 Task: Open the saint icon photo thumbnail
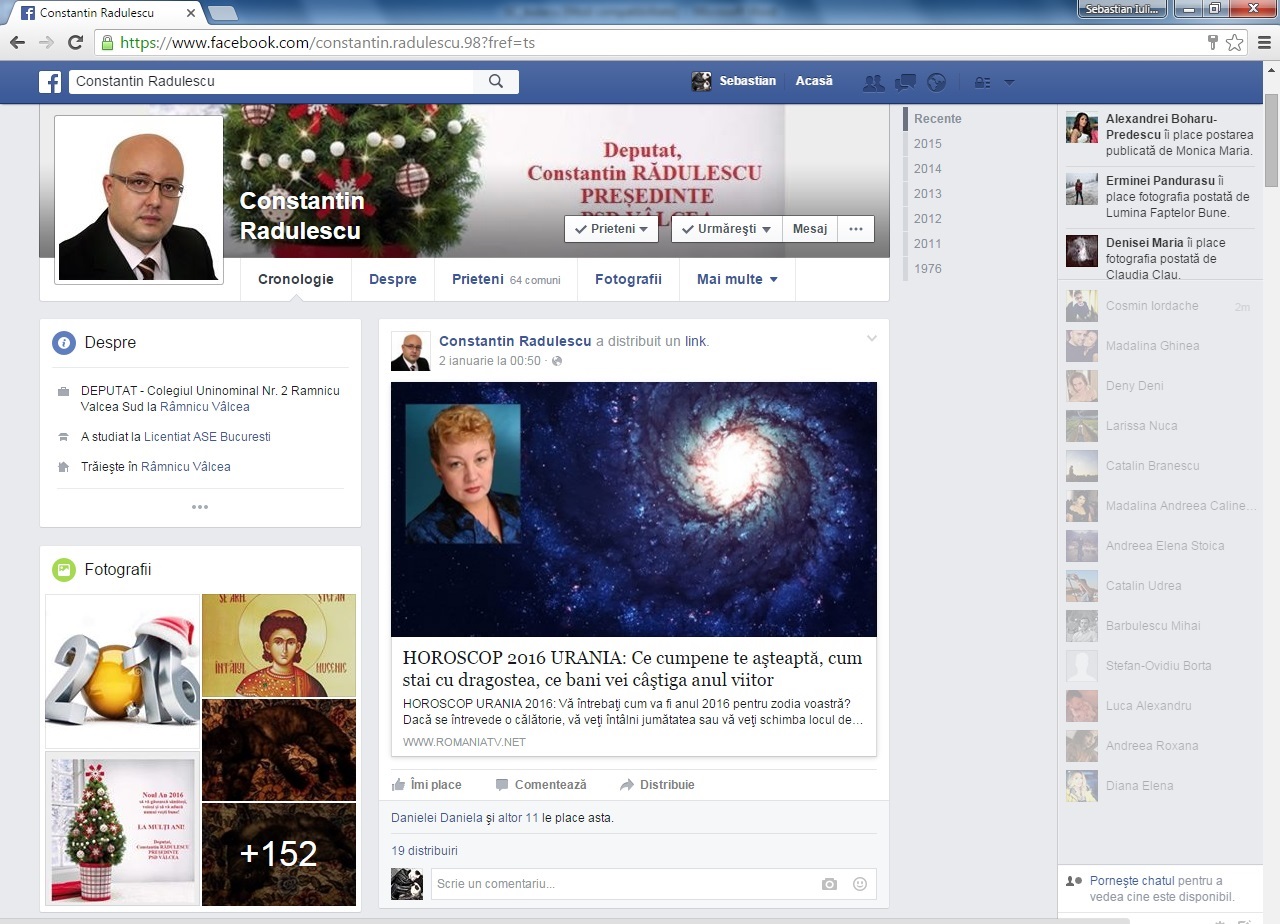279,645
